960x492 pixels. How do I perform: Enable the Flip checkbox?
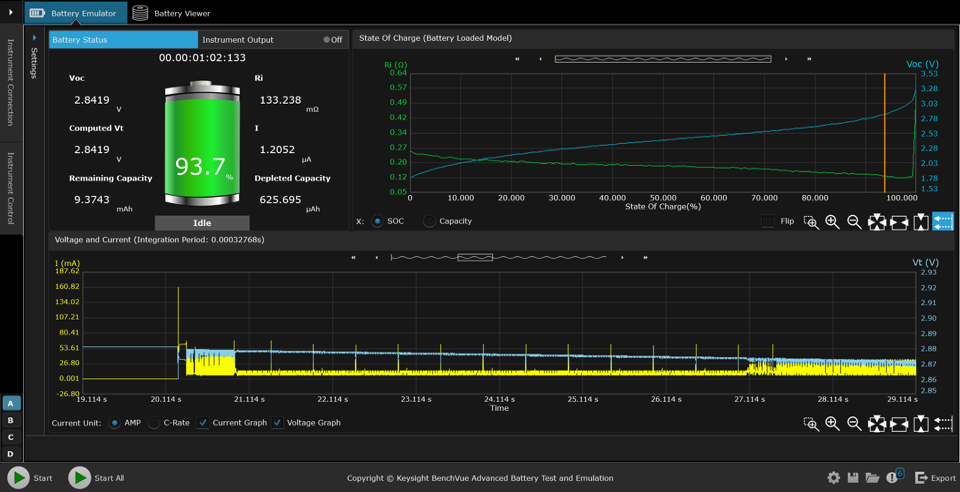767,221
